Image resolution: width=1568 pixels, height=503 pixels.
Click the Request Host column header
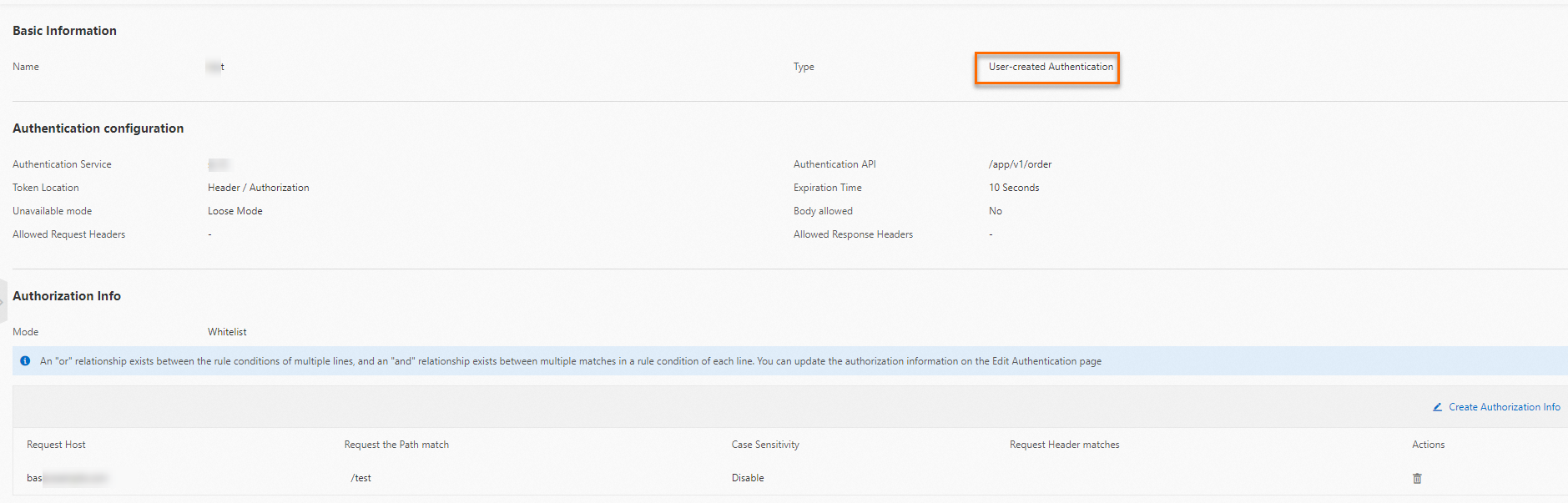56,445
